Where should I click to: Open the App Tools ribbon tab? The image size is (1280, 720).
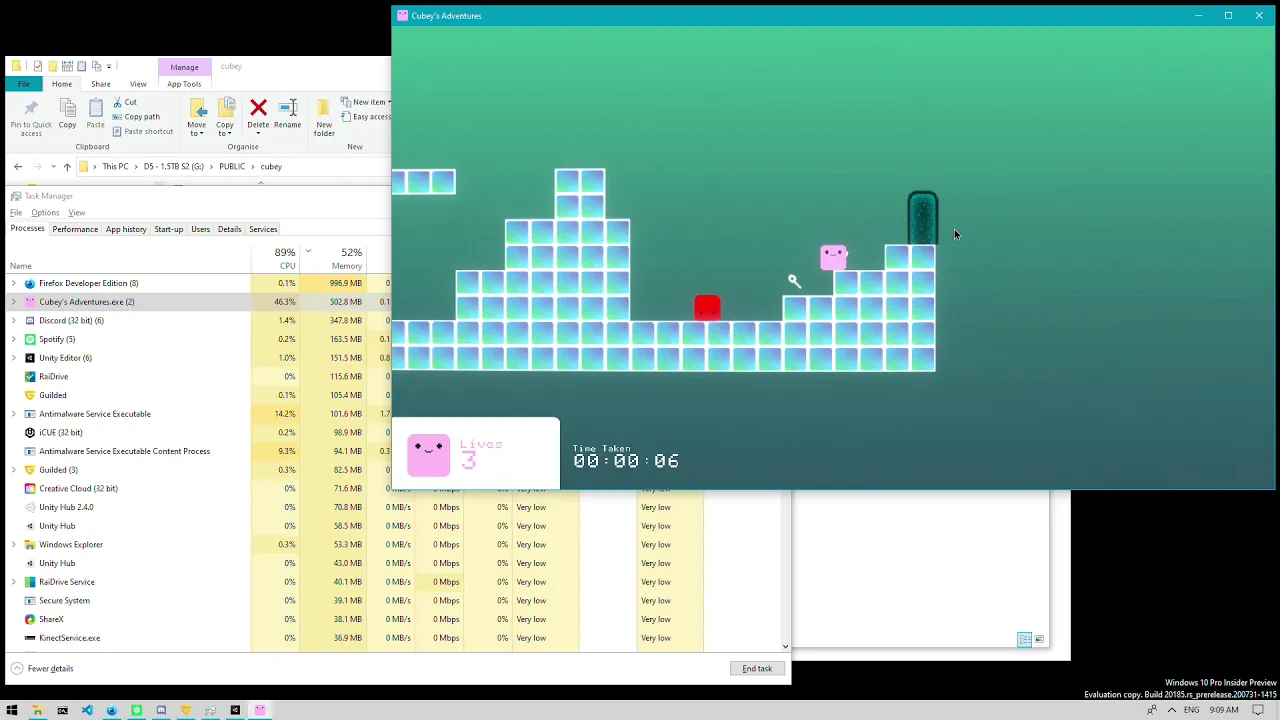pyautogui.click(x=184, y=84)
